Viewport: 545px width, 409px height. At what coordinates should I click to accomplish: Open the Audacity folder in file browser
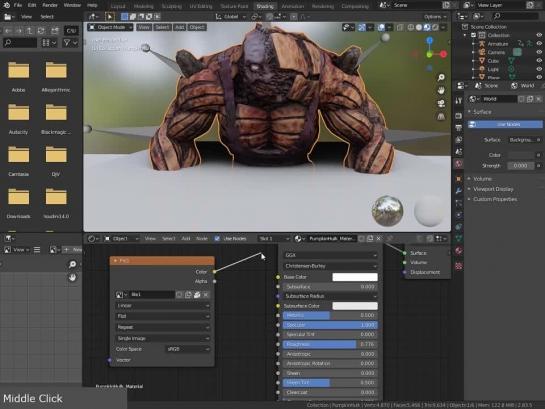(x=18, y=119)
